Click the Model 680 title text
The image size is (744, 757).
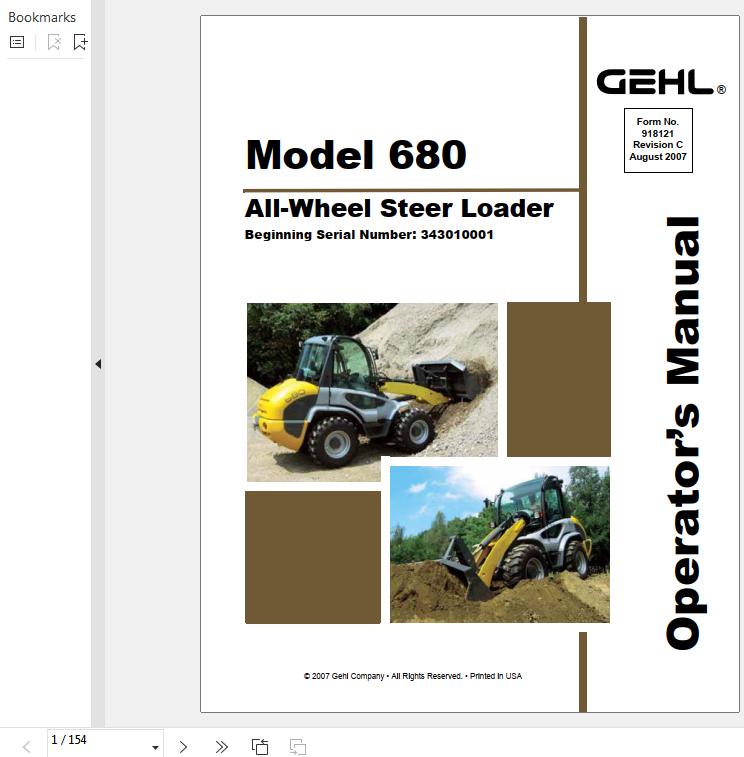pos(356,155)
